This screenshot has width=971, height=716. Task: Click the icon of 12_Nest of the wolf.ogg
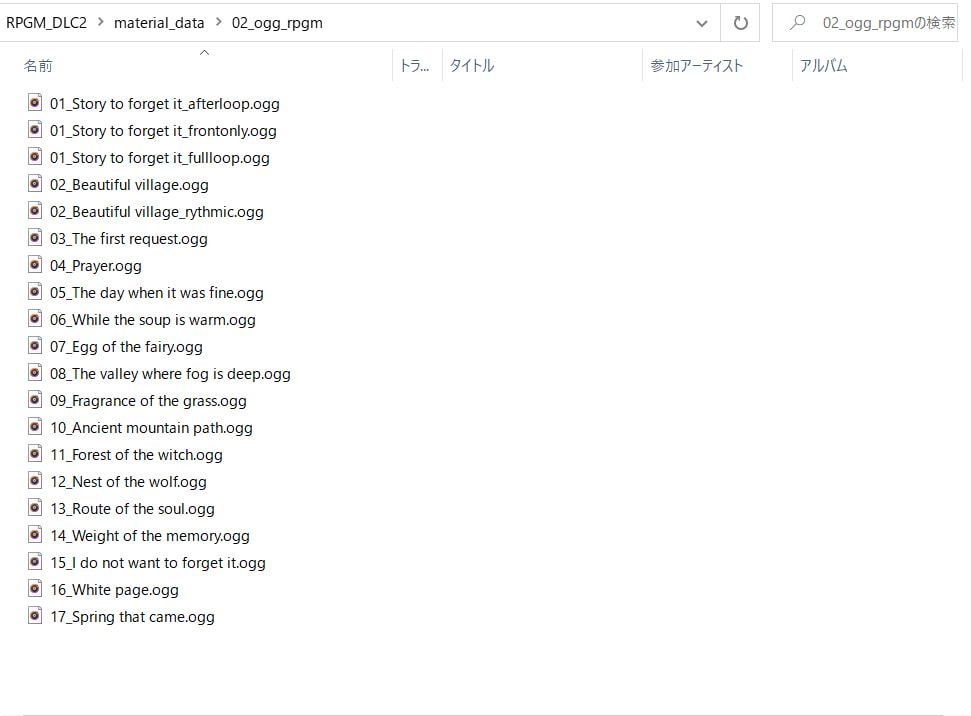[x=35, y=481]
